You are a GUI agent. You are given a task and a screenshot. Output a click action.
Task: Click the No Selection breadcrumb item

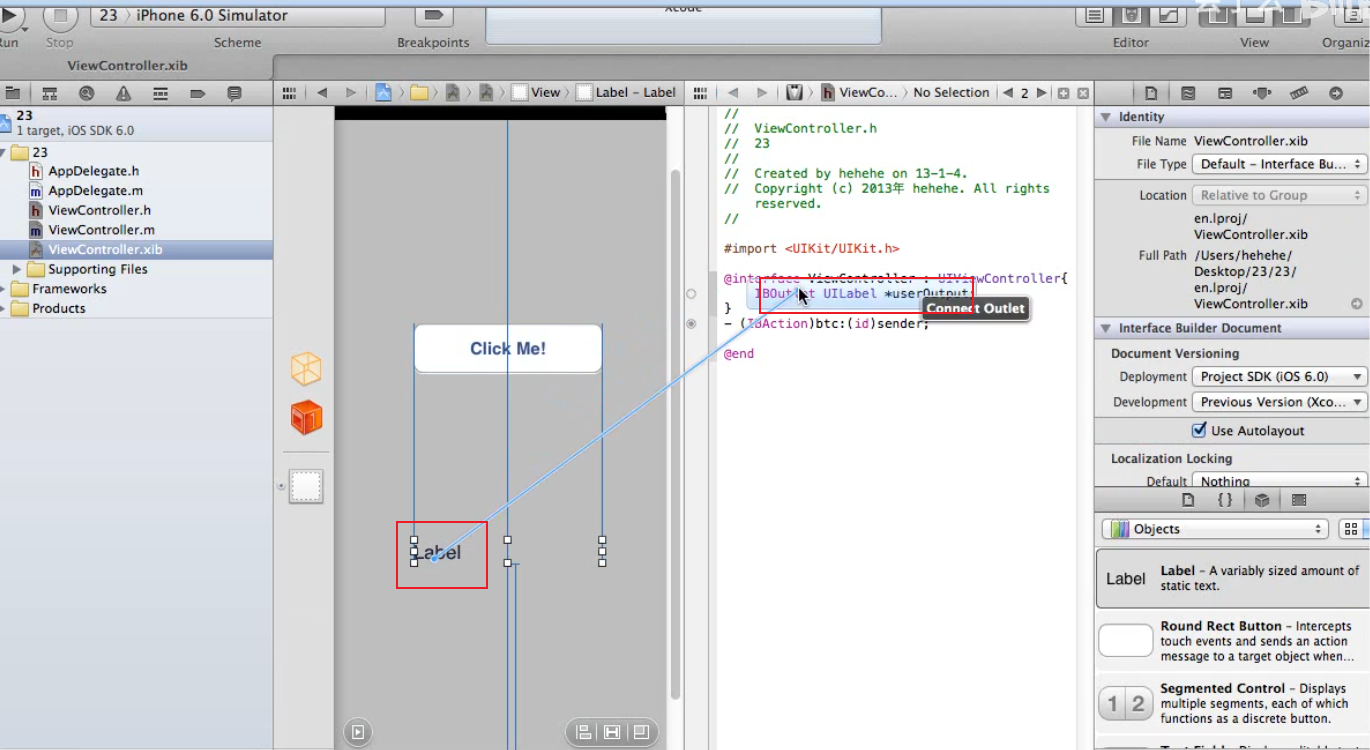(951, 92)
